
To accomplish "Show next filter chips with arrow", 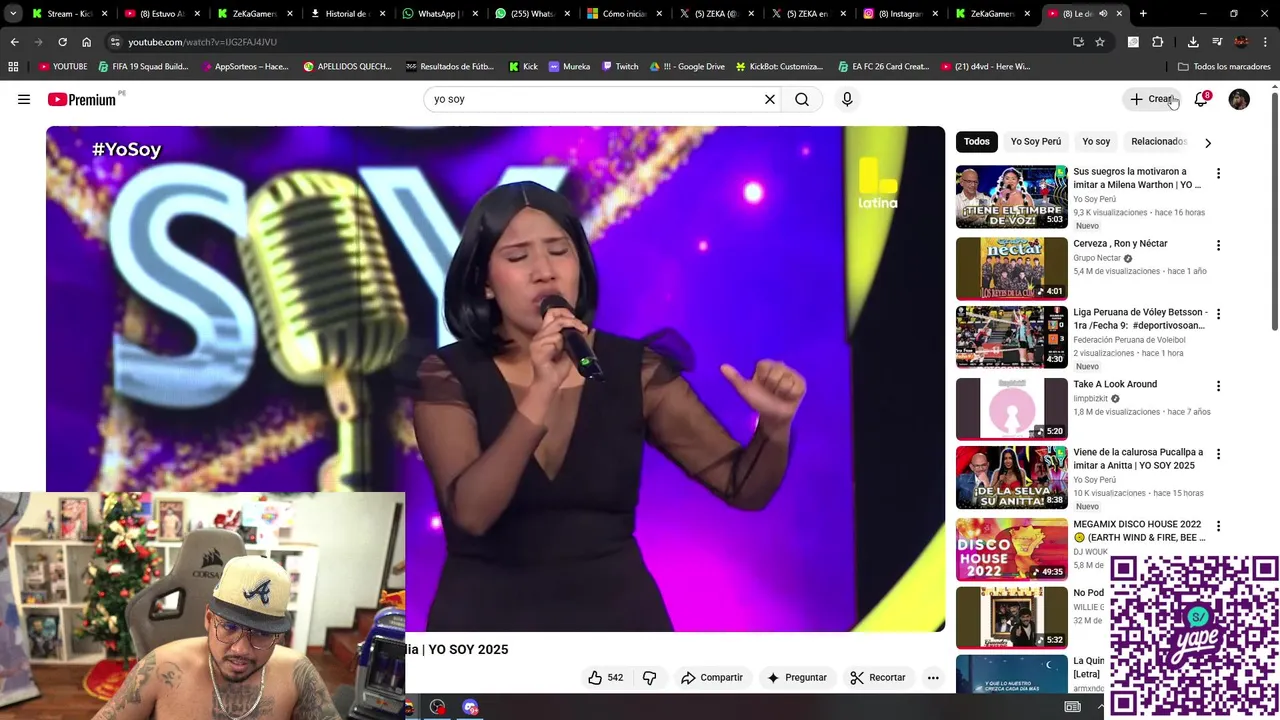I will [x=1207, y=142].
